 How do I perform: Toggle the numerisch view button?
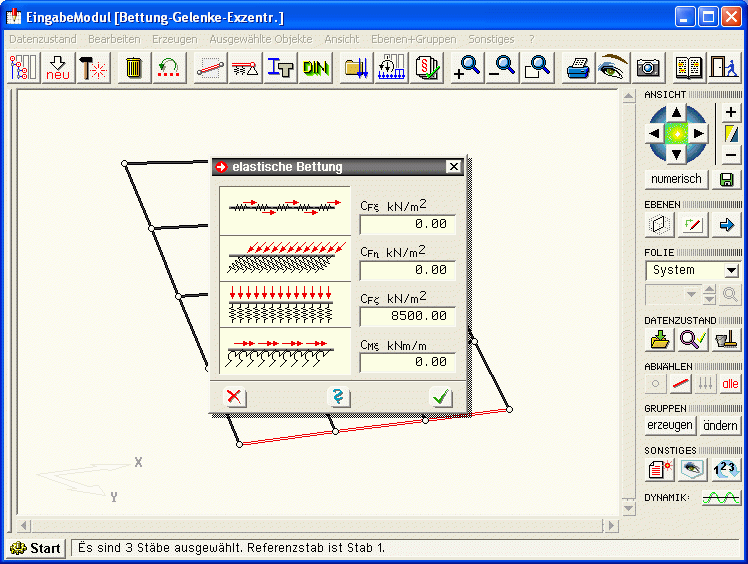(x=676, y=180)
